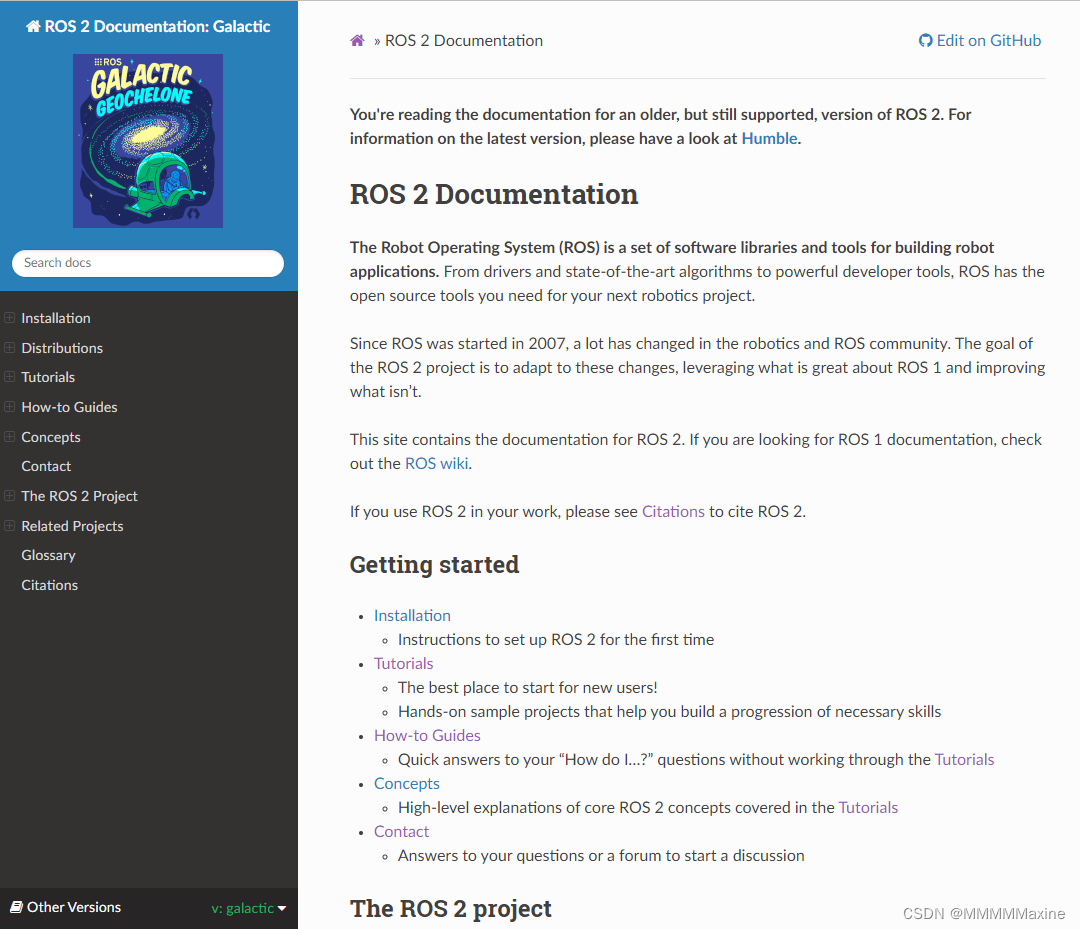
Task: Expand the Concepts sidebar section
Action: 10,437
